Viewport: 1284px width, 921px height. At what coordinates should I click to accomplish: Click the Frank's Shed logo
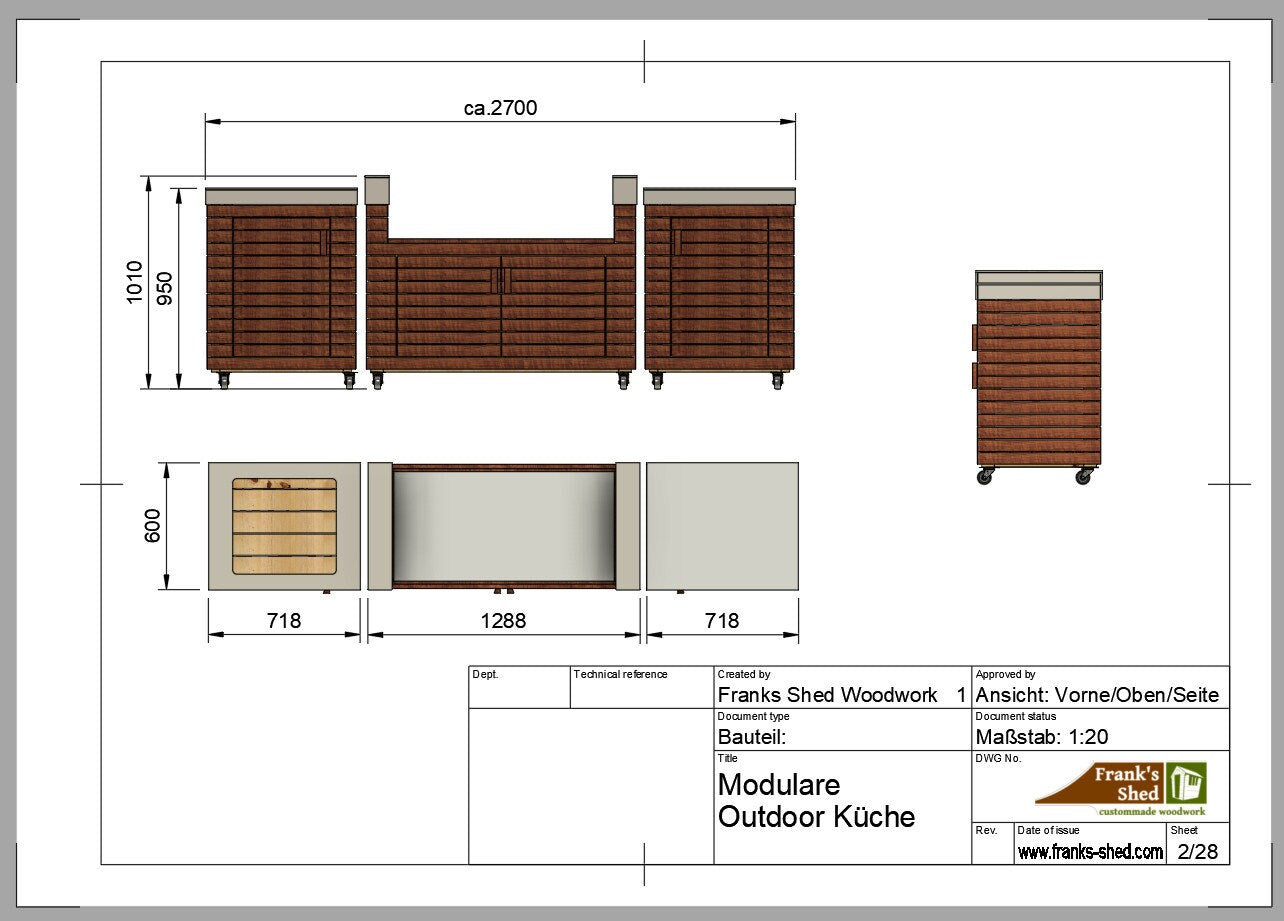pos(1121,789)
